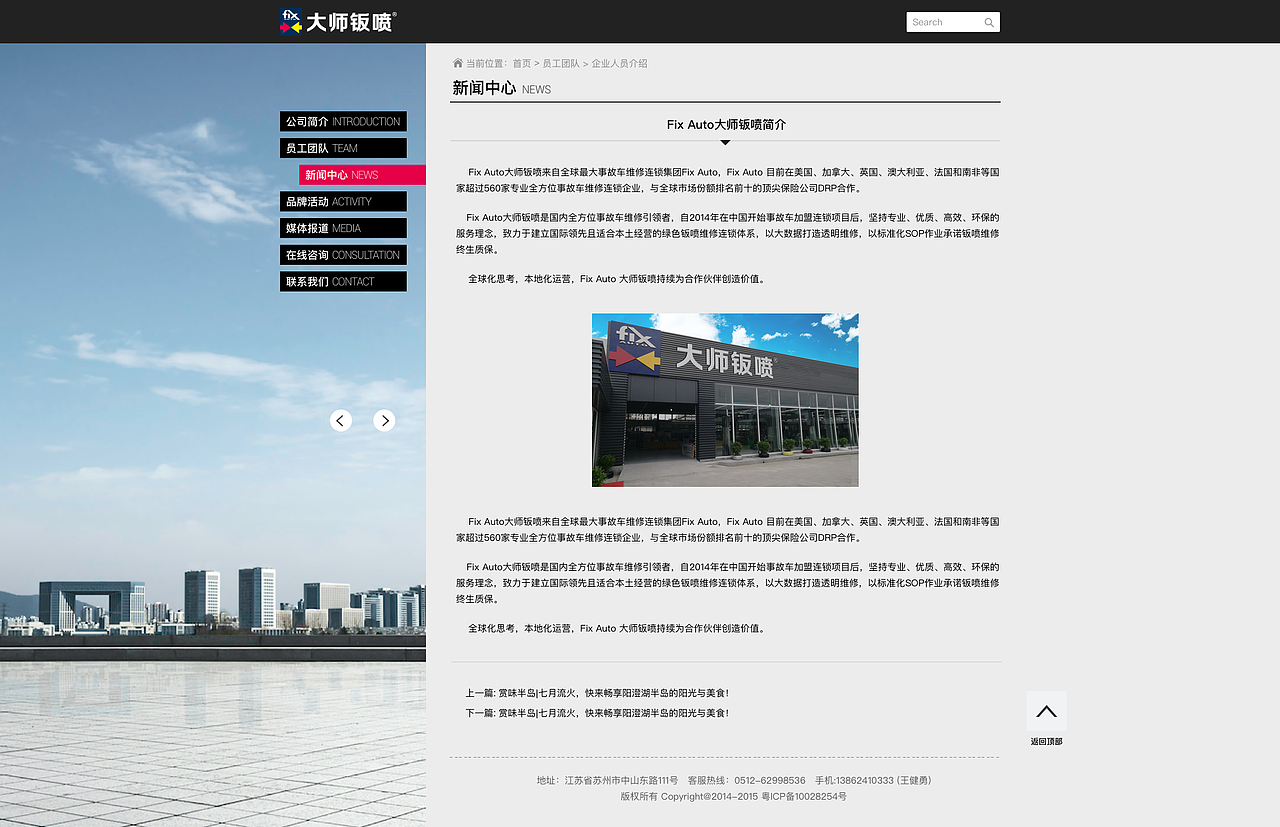Select the 新闻中心 NEWS menu item
The image size is (1280, 827).
[x=361, y=174]
